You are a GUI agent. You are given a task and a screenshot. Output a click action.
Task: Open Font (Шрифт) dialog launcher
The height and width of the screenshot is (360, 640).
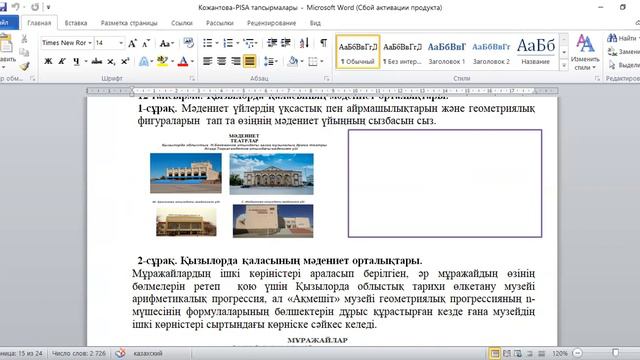[192, 78]
